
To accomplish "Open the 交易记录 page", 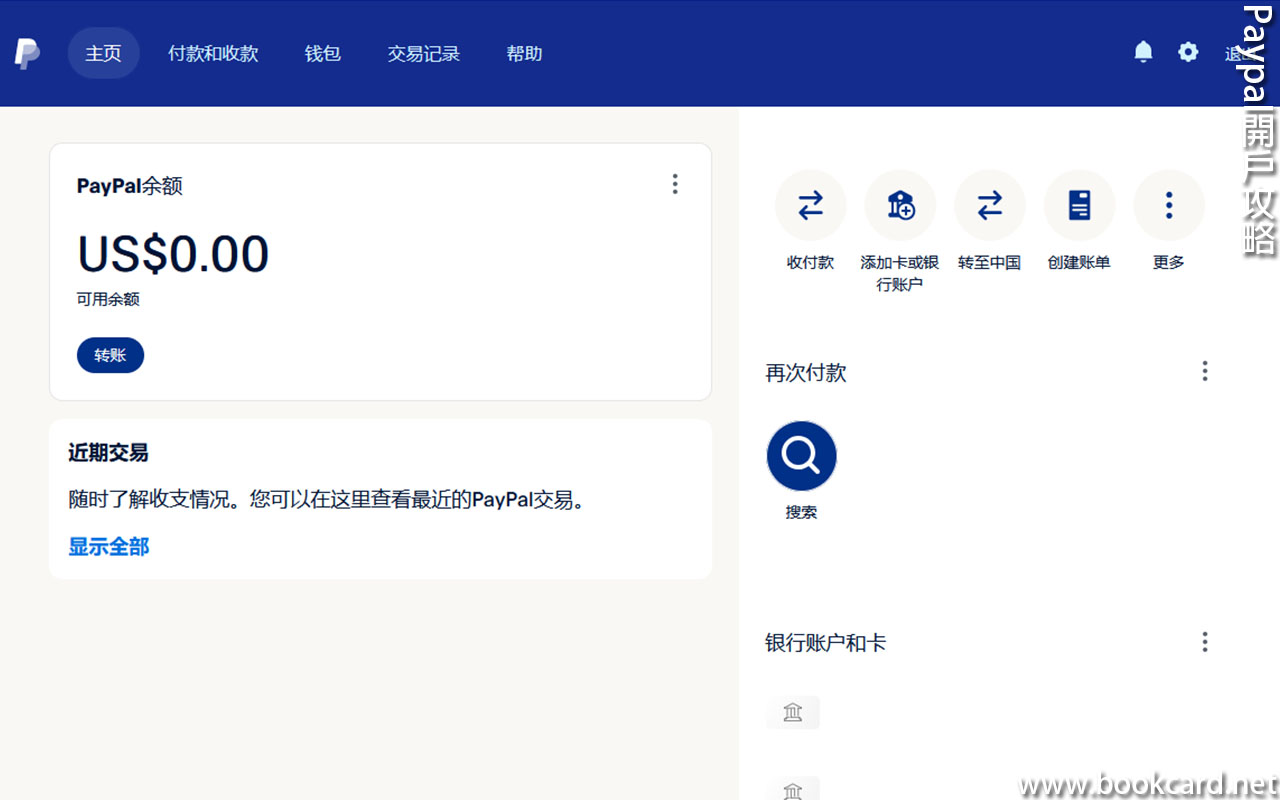I will tap(424, 53).
